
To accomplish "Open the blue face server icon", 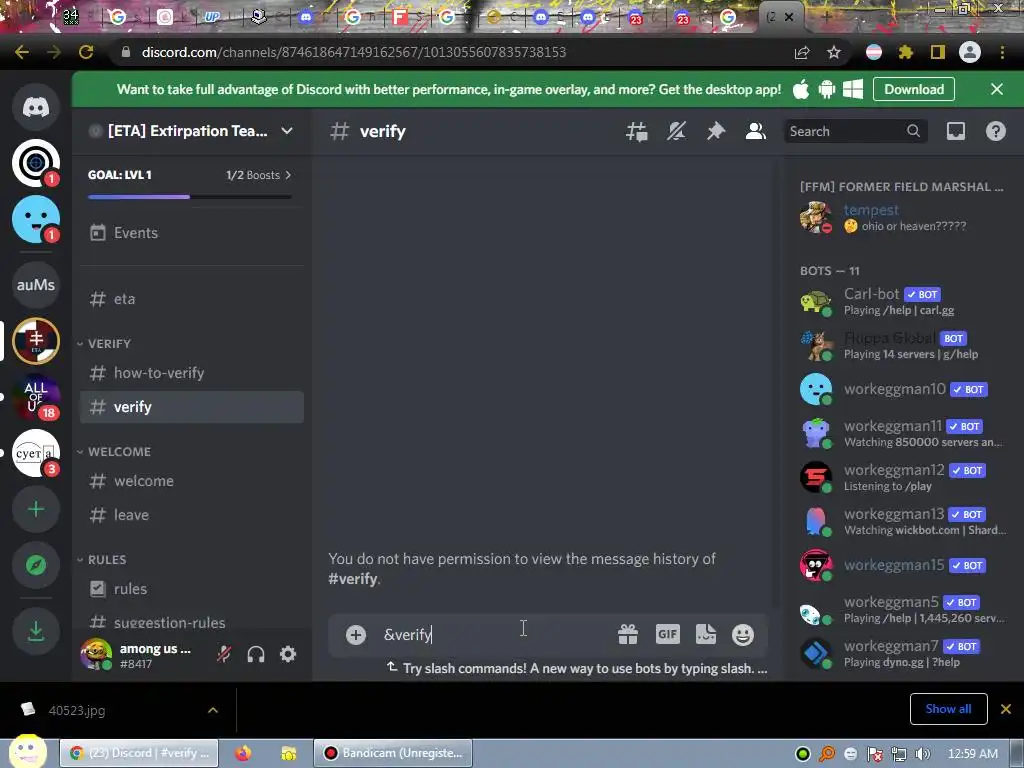I will [x=36, y=219].
